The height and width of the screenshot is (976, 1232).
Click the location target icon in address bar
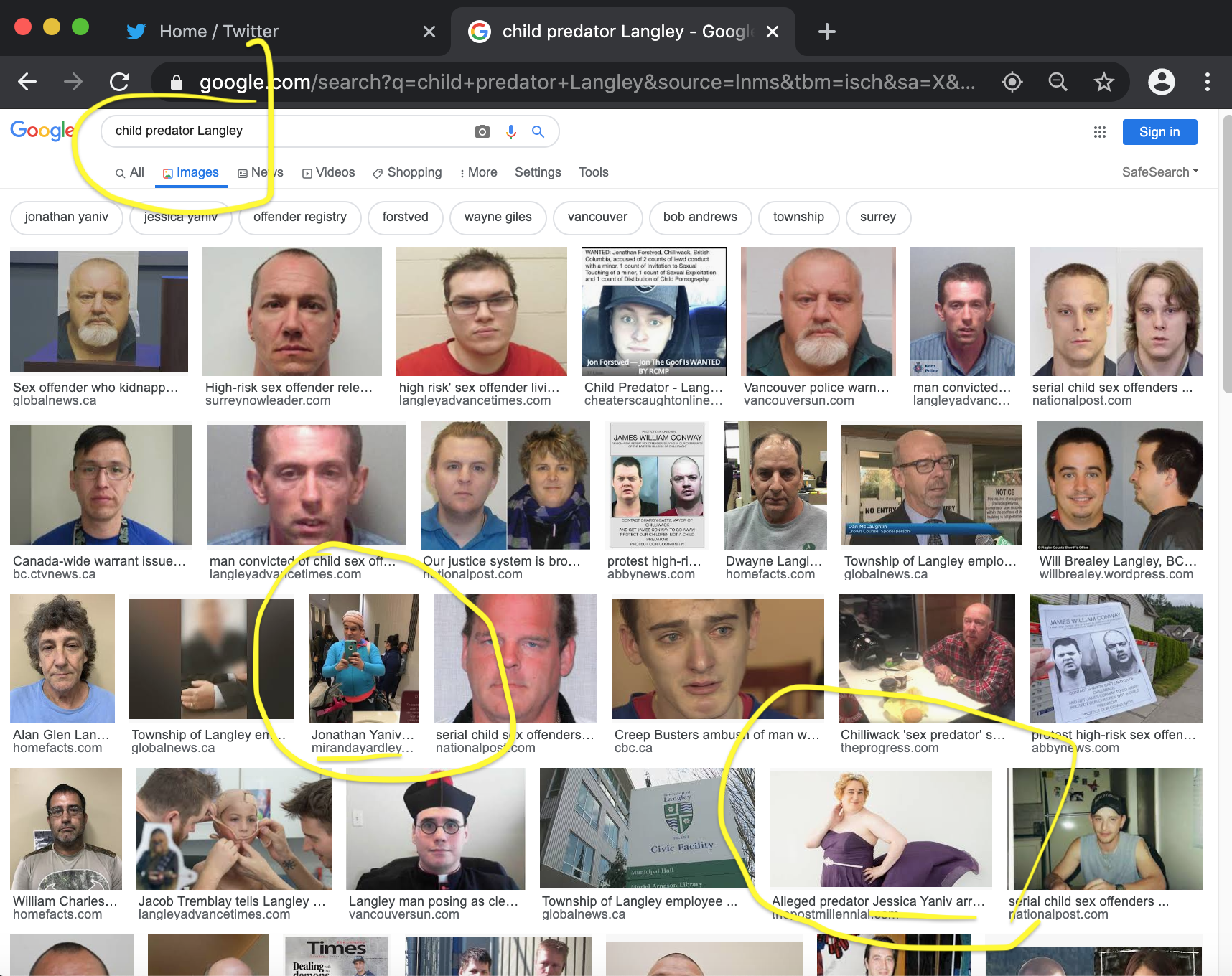point(1012,82)
